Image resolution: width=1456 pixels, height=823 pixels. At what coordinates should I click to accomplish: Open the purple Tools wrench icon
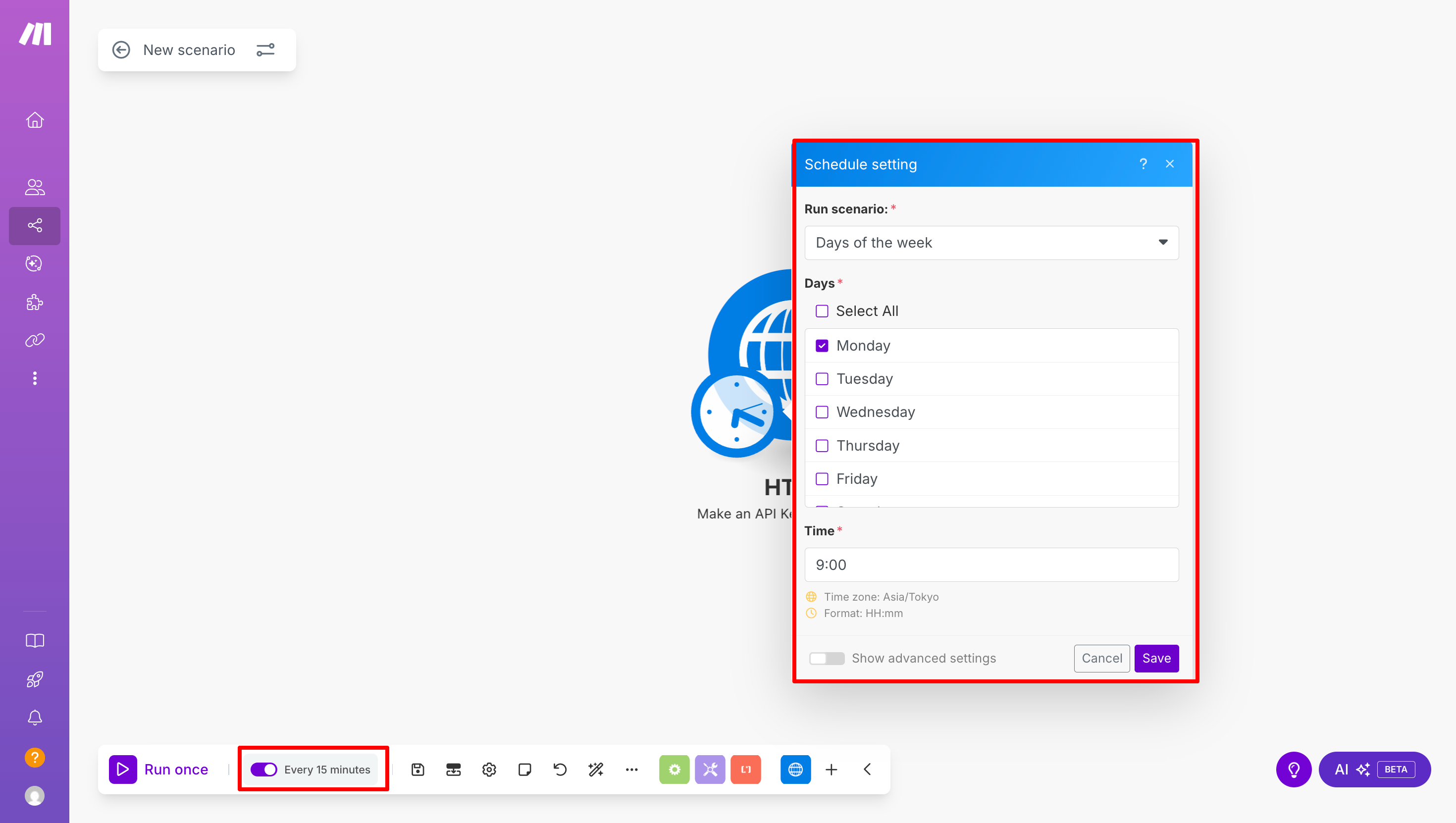[x=710, y=770]
